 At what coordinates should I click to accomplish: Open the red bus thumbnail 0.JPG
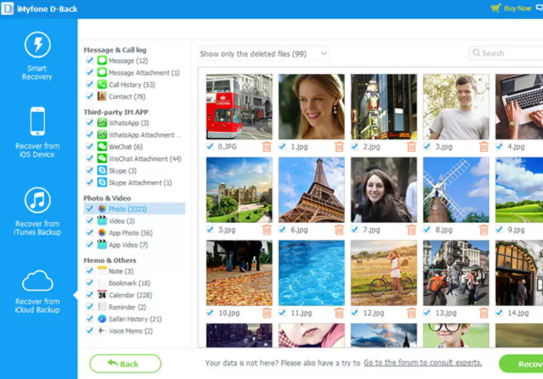click(239, 107)
